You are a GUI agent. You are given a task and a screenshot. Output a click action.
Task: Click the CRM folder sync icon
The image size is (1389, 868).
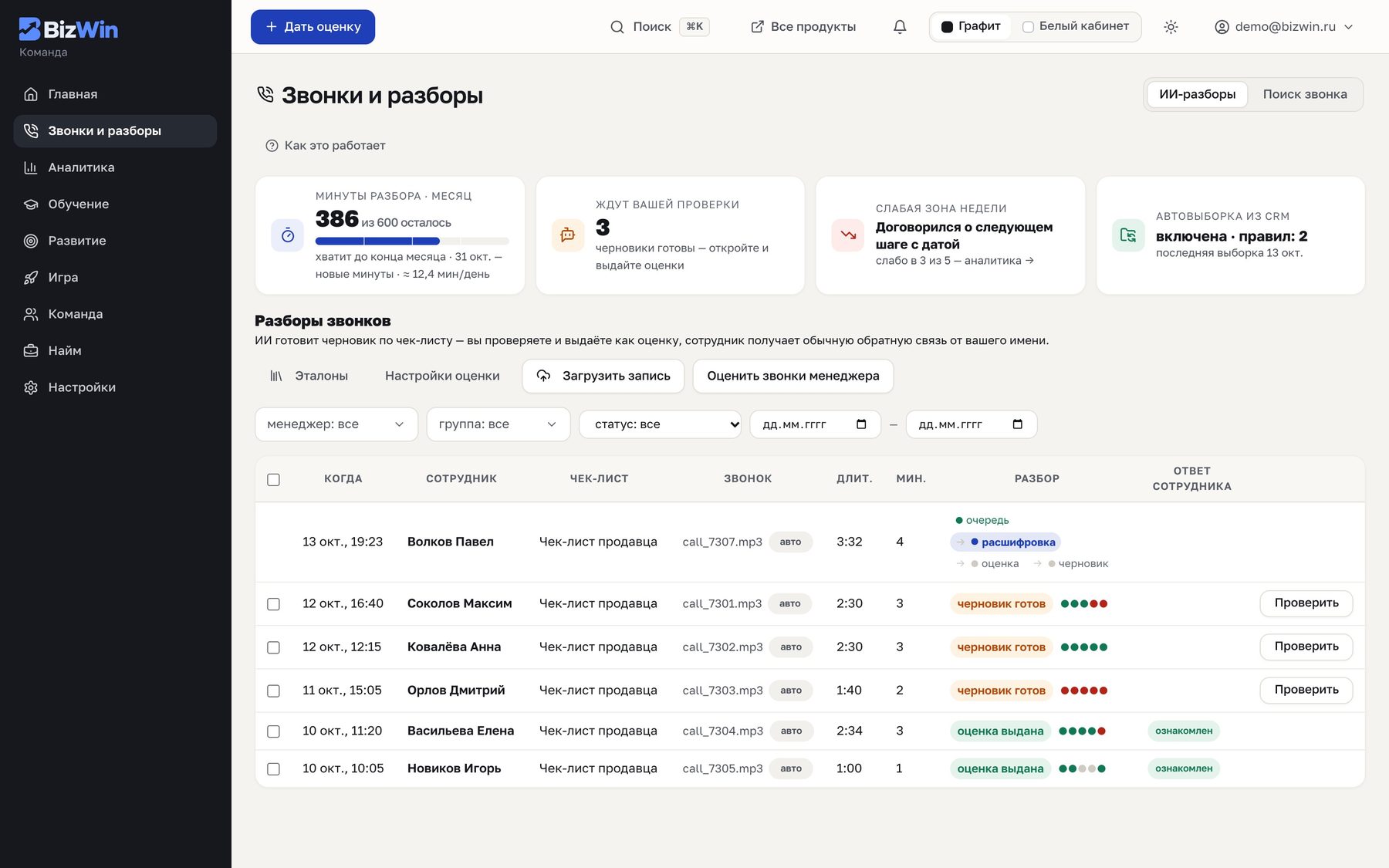pos(1128,235)
